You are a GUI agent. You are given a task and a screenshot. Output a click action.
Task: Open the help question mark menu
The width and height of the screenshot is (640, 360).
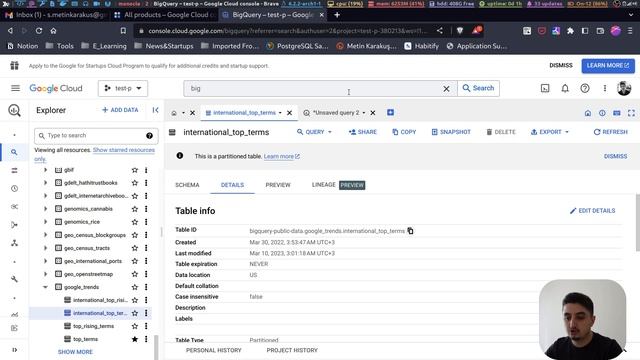[x=585, y=88]
